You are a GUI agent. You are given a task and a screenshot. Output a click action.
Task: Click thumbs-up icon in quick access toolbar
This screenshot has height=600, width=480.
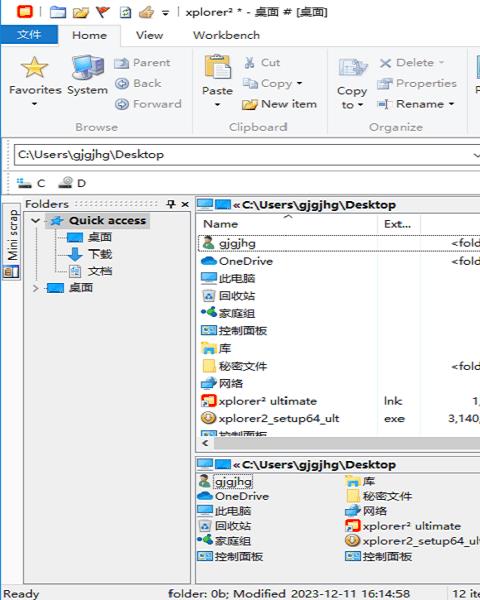(147, 12)
